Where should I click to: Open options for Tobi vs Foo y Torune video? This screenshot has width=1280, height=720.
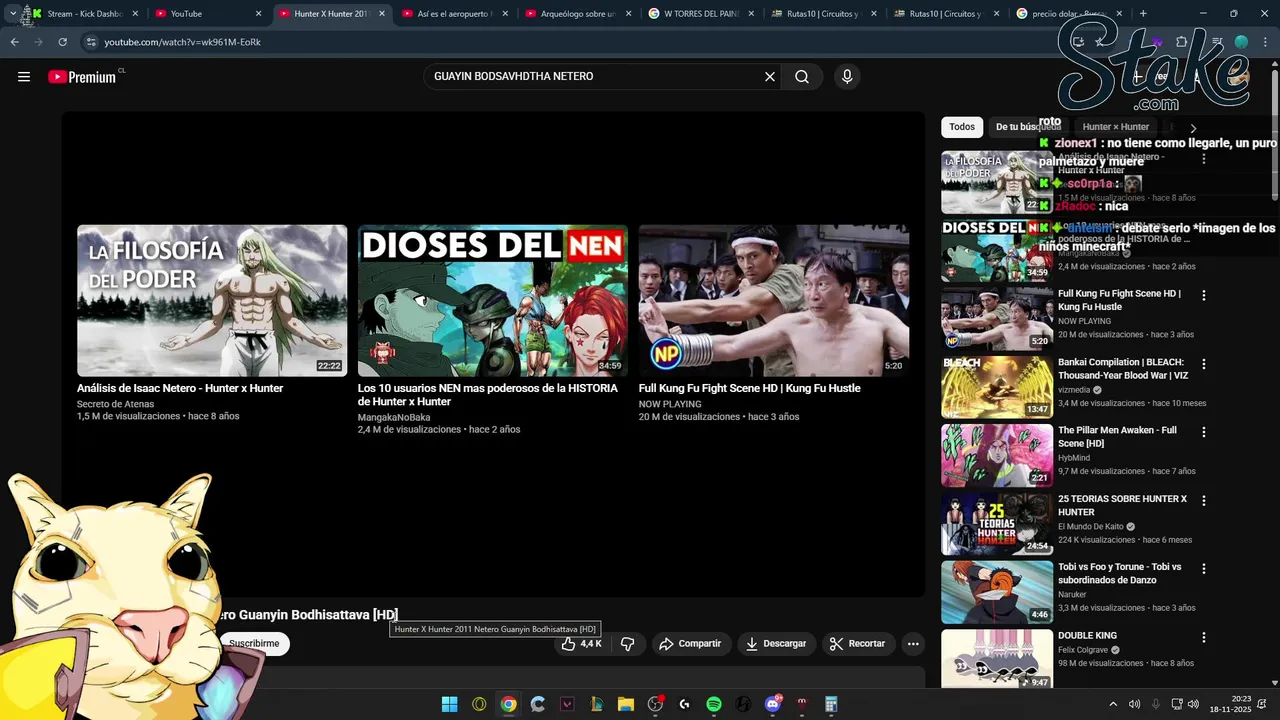pyautogui.click(x=1204, y=569)
